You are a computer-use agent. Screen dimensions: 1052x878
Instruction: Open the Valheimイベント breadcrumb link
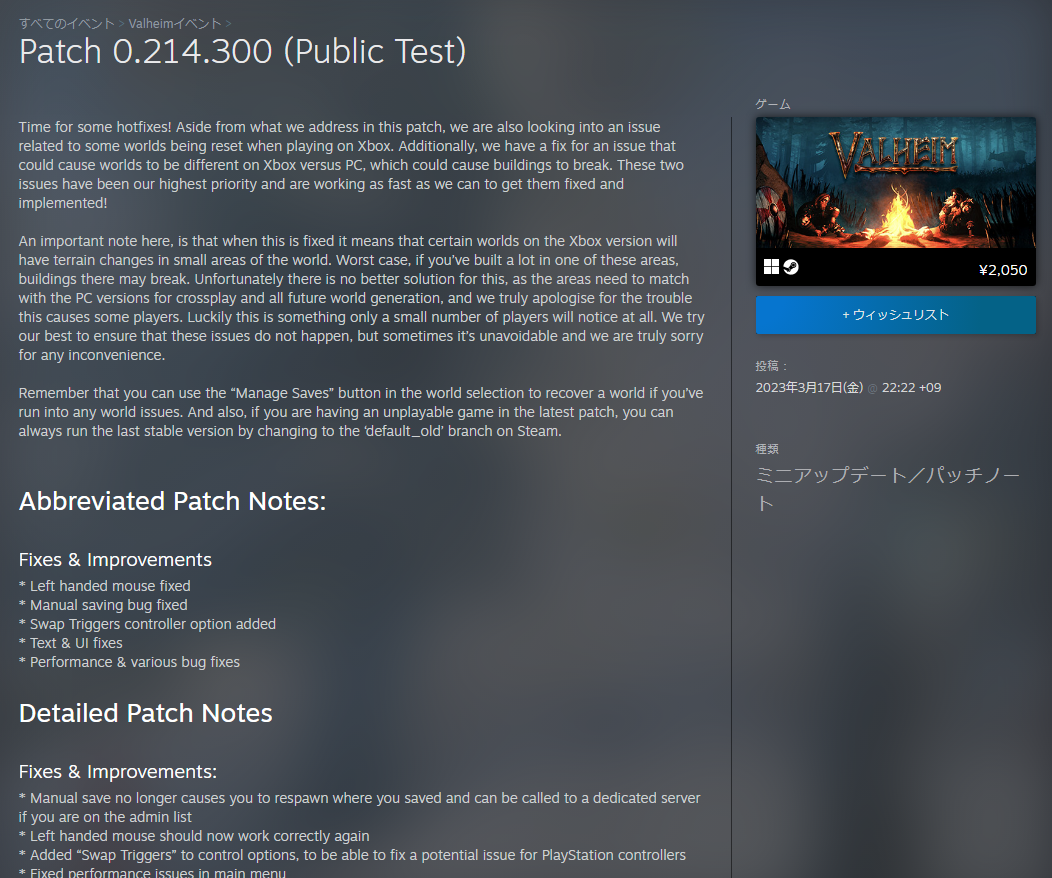176,23
